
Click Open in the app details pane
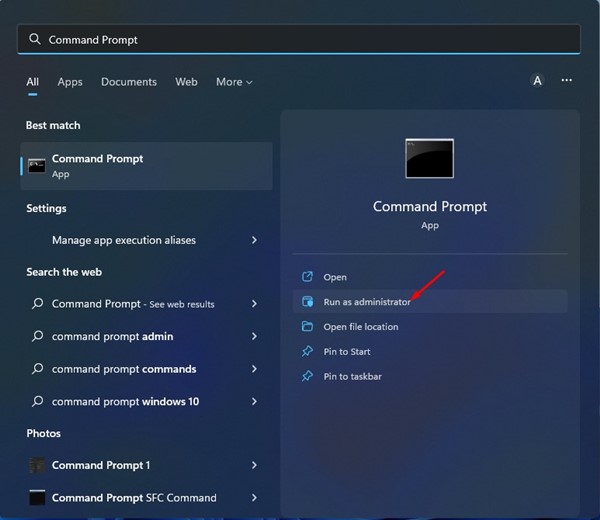click(335, 277)
